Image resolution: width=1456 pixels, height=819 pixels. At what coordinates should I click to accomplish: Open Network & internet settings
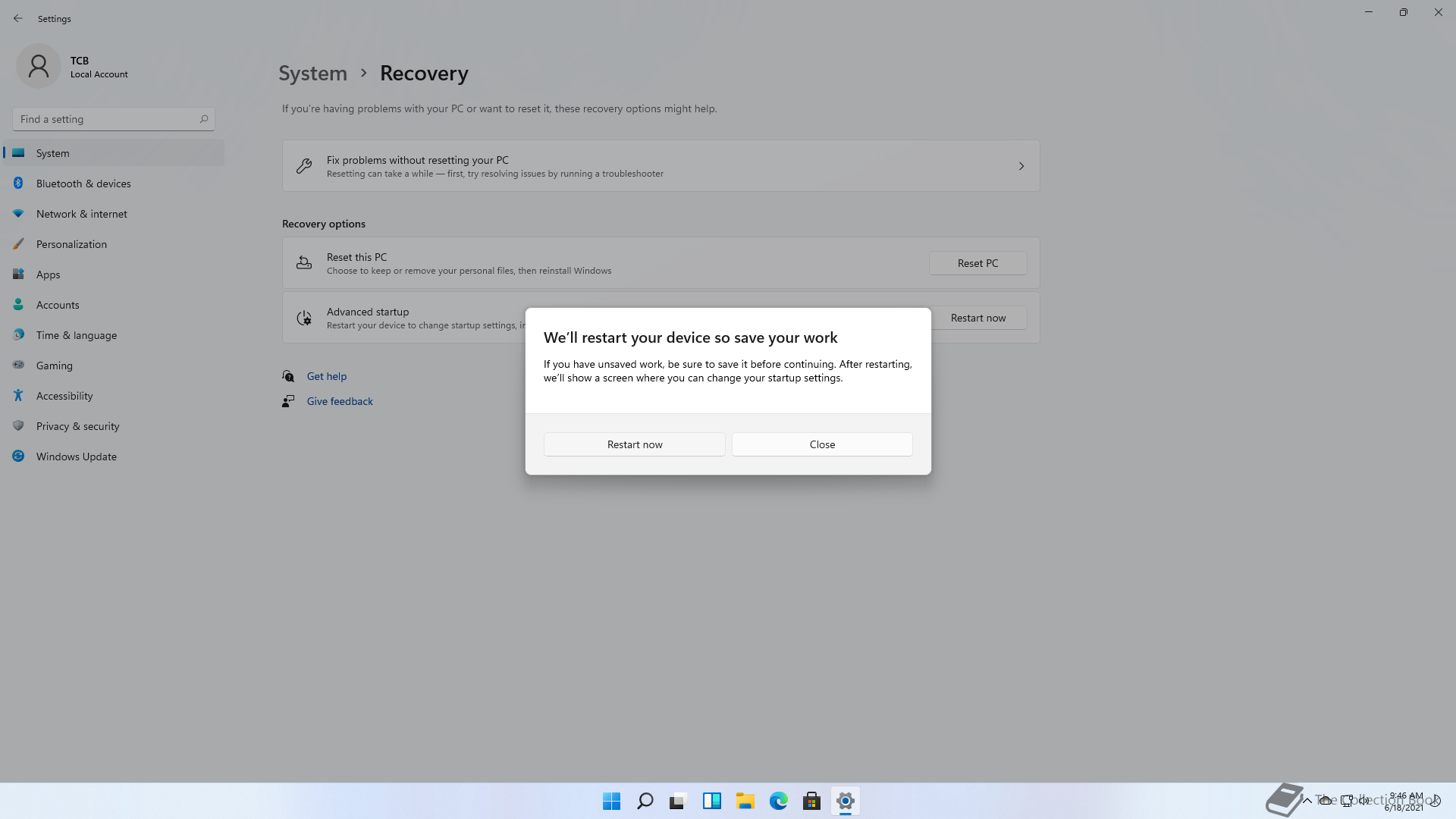tap(81, 214)
